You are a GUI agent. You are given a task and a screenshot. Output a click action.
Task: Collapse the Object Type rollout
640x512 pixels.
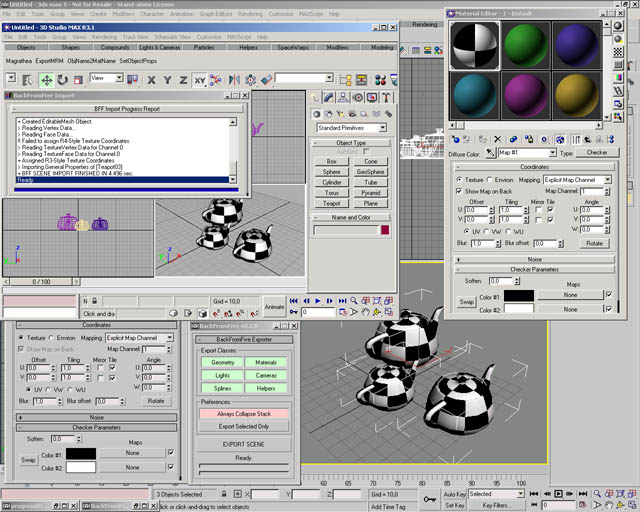click(x=351, y=143)
